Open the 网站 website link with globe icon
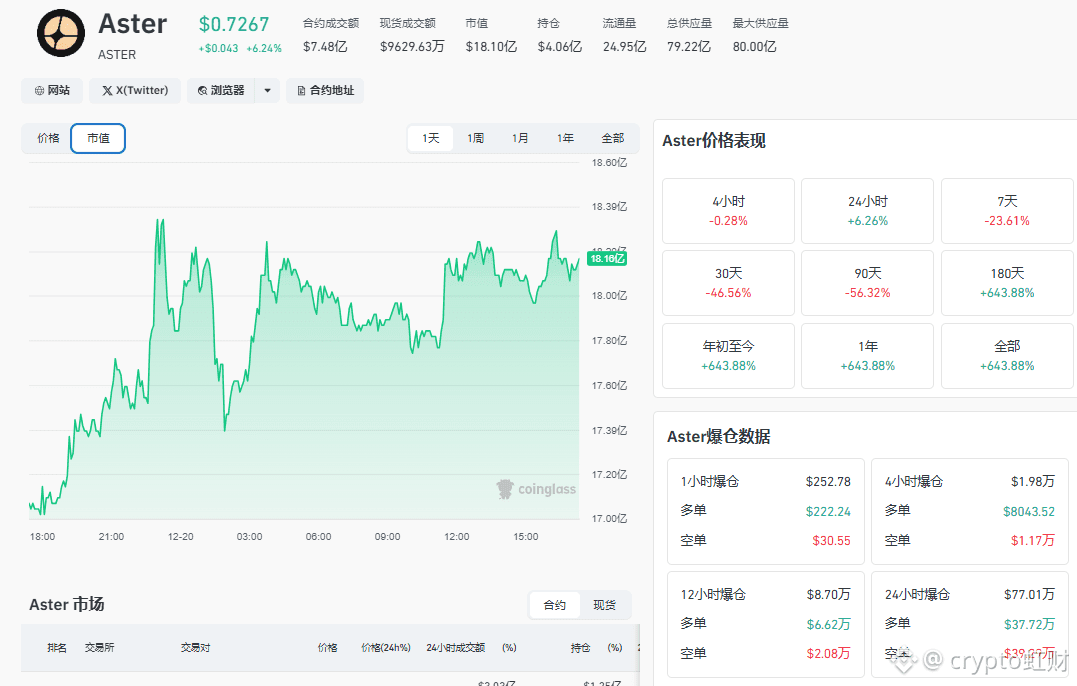The image size is (1077, 686). [52, 91]
